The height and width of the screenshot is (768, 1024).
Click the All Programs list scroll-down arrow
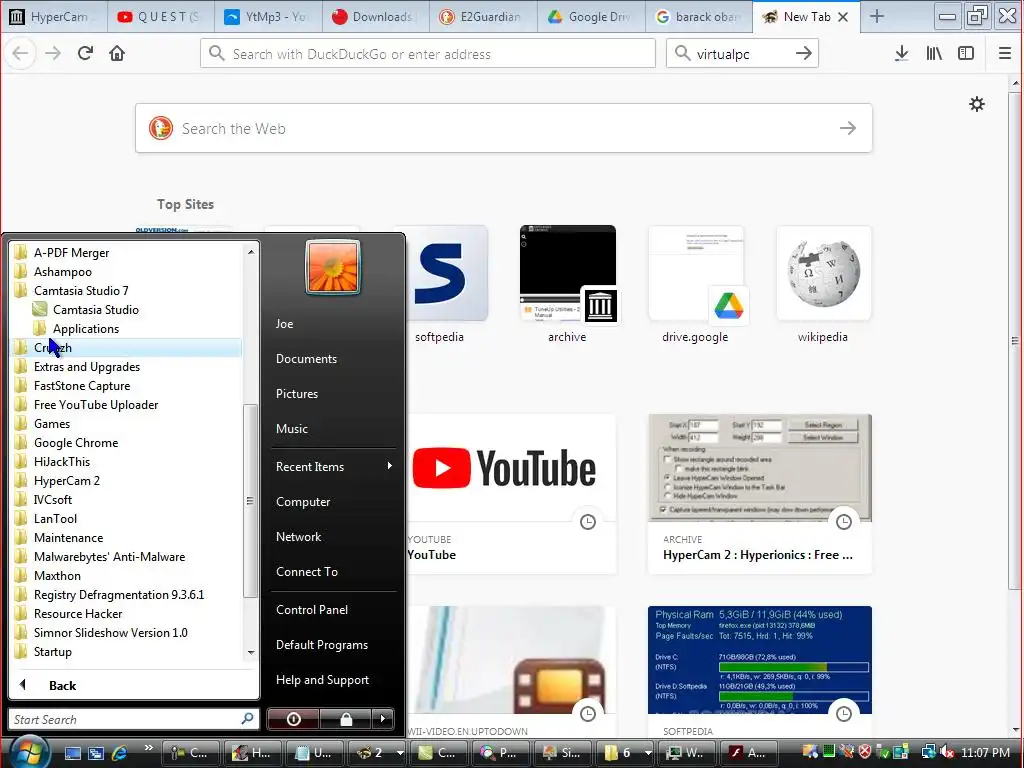[251, 652]
